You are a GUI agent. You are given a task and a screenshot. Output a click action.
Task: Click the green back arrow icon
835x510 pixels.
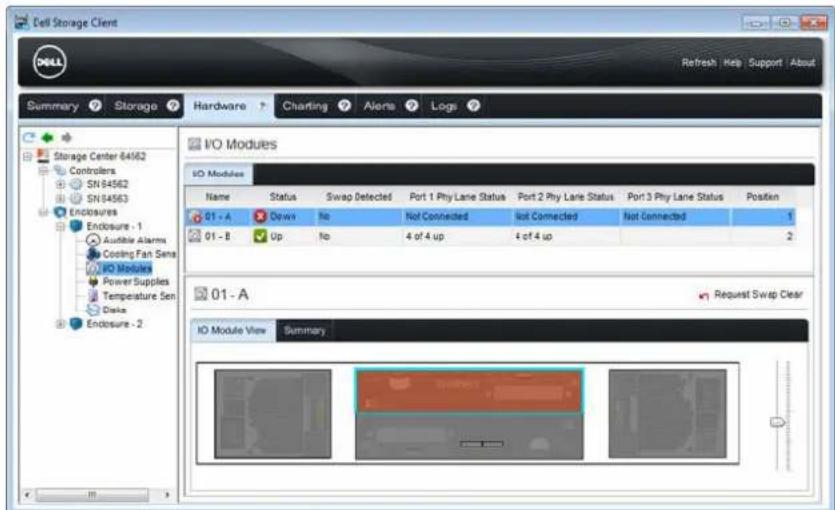pyautogui.click(x=48, y=138)
